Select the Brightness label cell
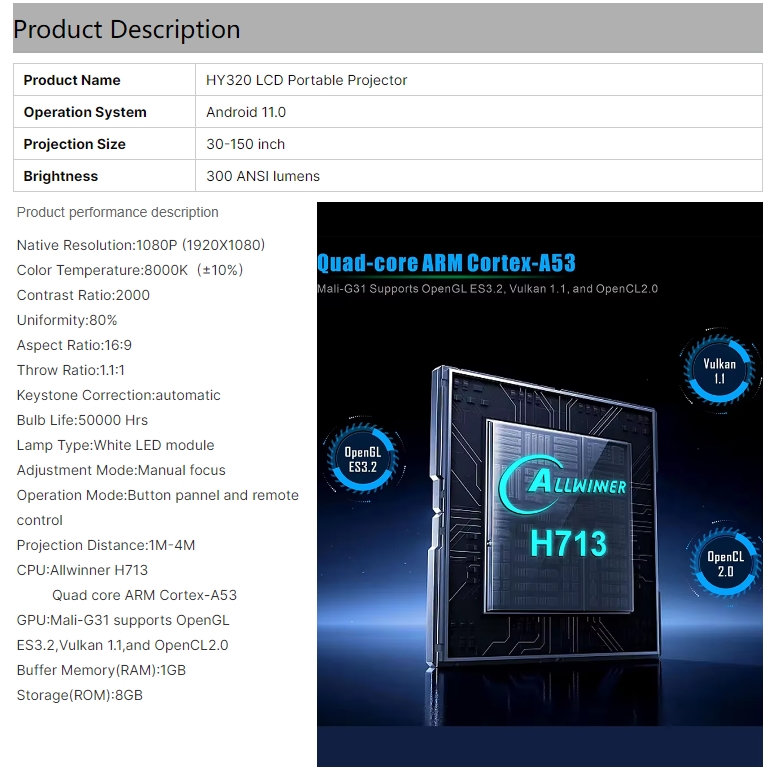Image resolution: width=772 pixels, height=777 pixels. click(x=105, y=176)
